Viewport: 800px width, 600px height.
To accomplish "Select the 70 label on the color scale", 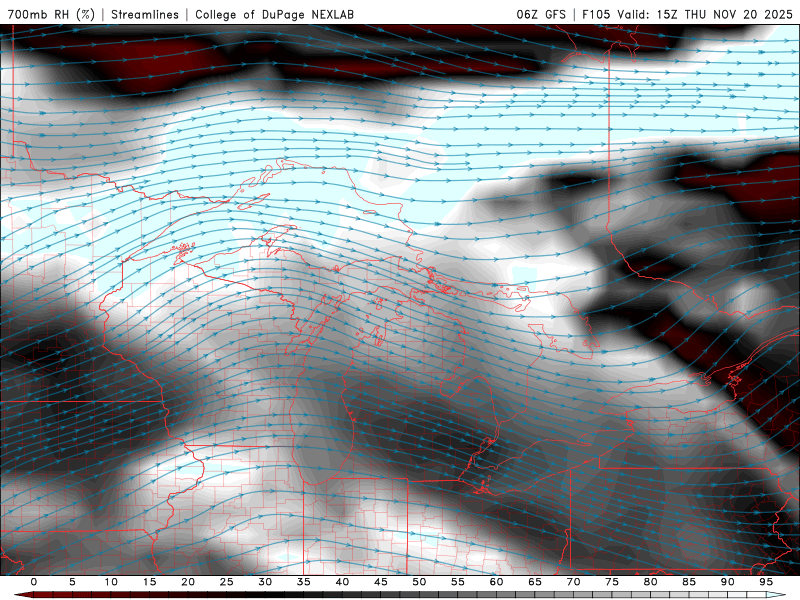I will 573,582.
